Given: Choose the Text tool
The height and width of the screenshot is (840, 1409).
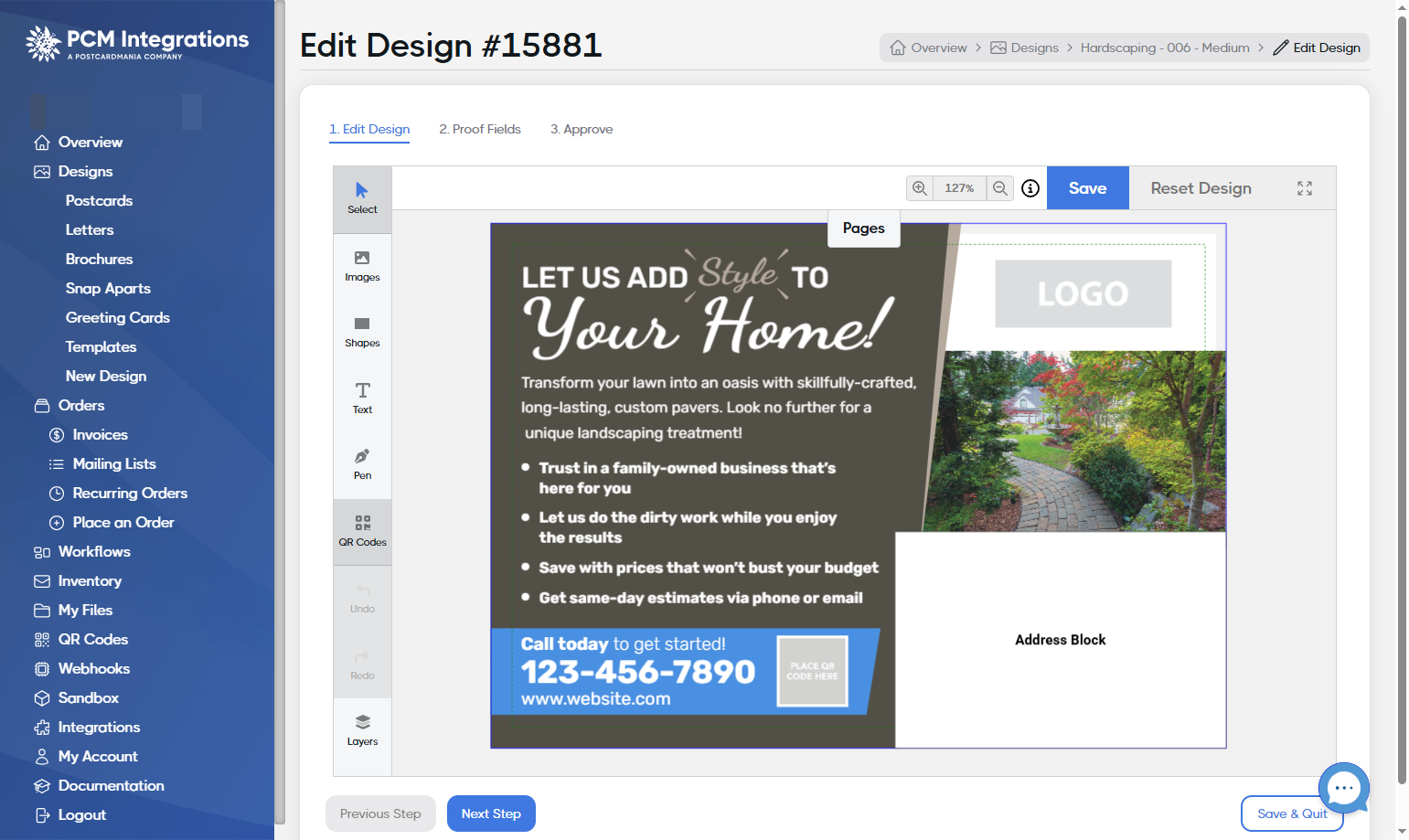Looking at the screenshot, I should click(x=362, y=399).
